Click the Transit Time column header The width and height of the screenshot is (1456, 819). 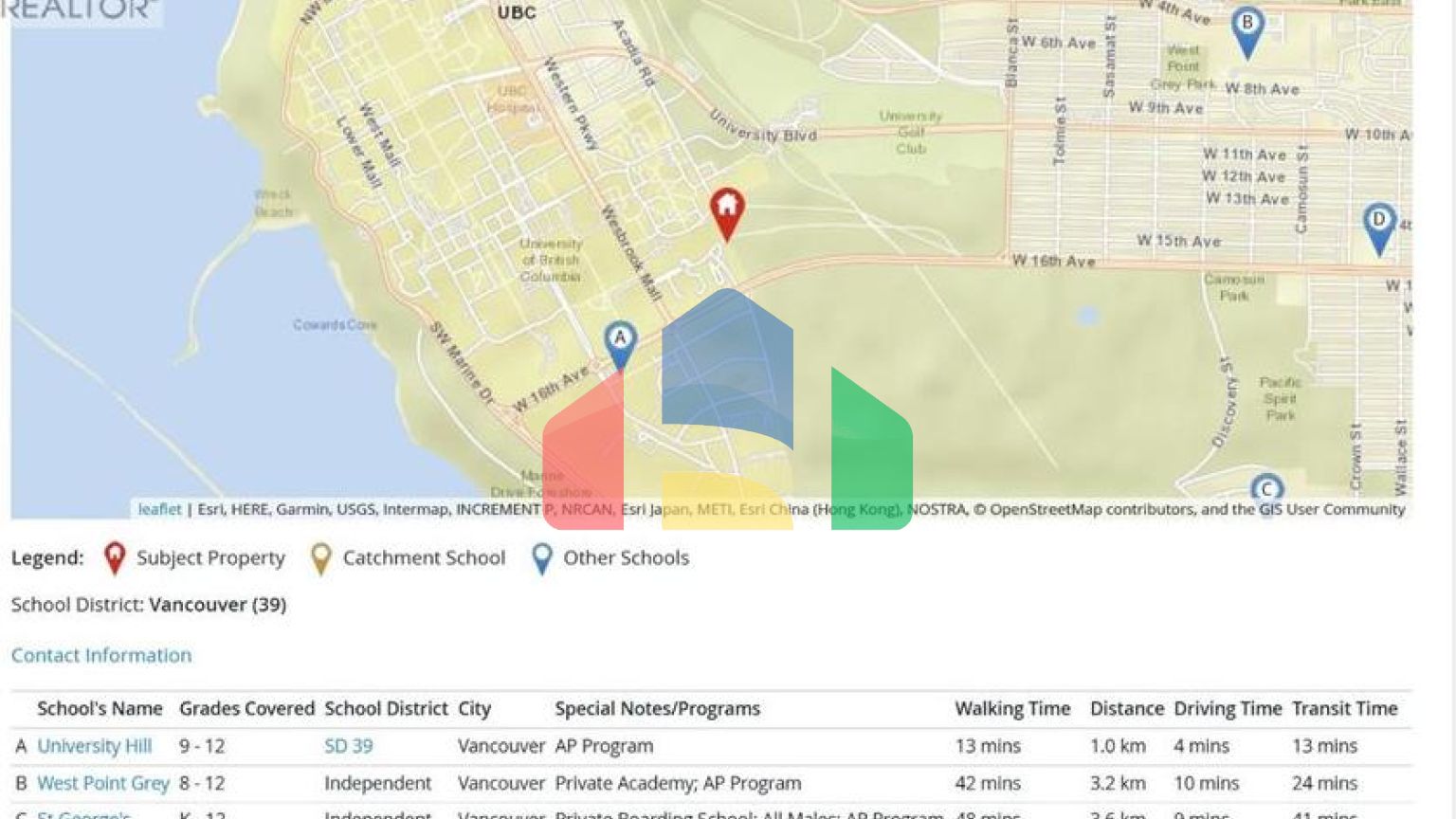click(1344, 708)
